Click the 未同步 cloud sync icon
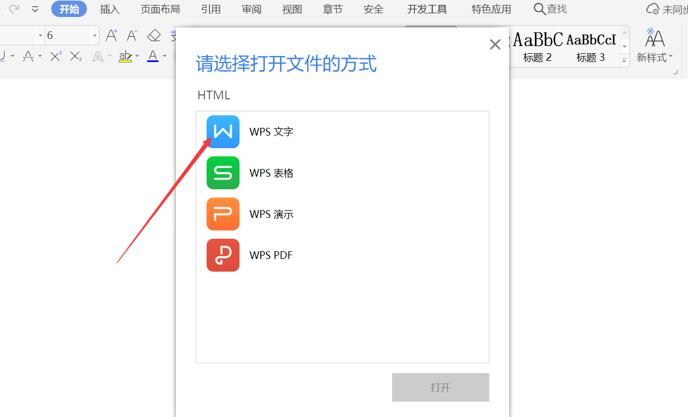688x420 pixels. click(652, 9)
